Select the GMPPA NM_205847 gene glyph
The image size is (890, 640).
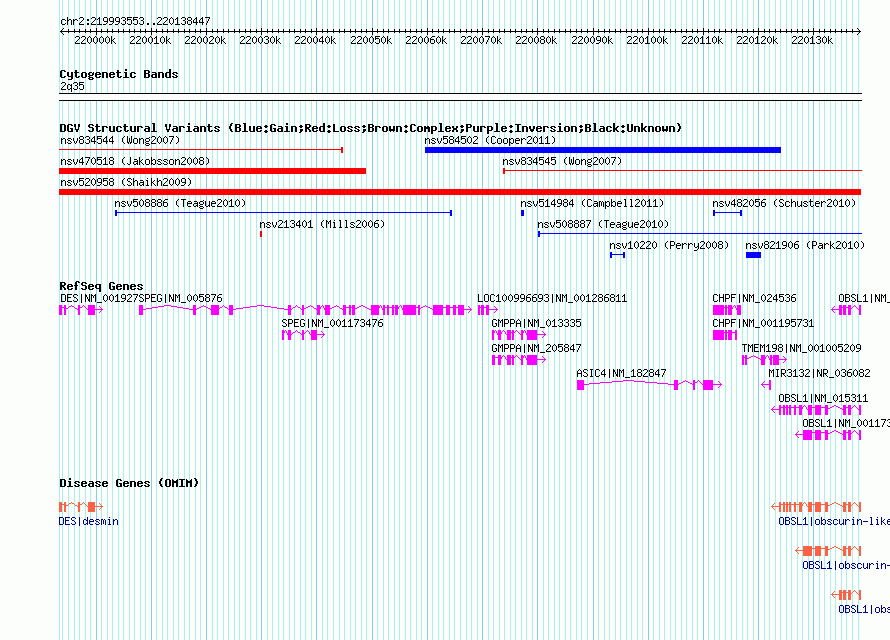pyautogui.click(x=519, y=360)
